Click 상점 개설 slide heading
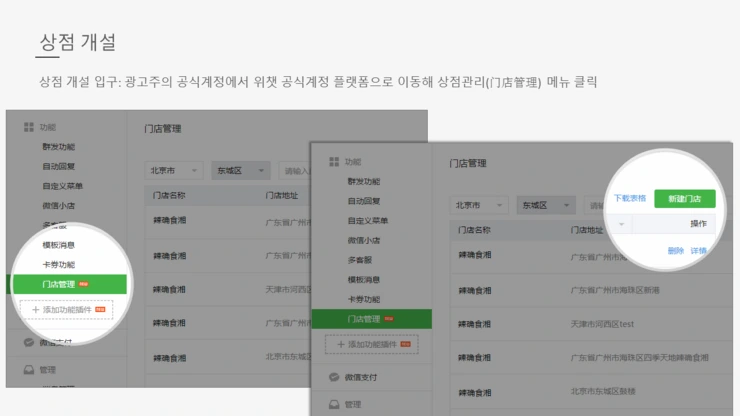This screenshot has height=416, width=740. (77, 42)
